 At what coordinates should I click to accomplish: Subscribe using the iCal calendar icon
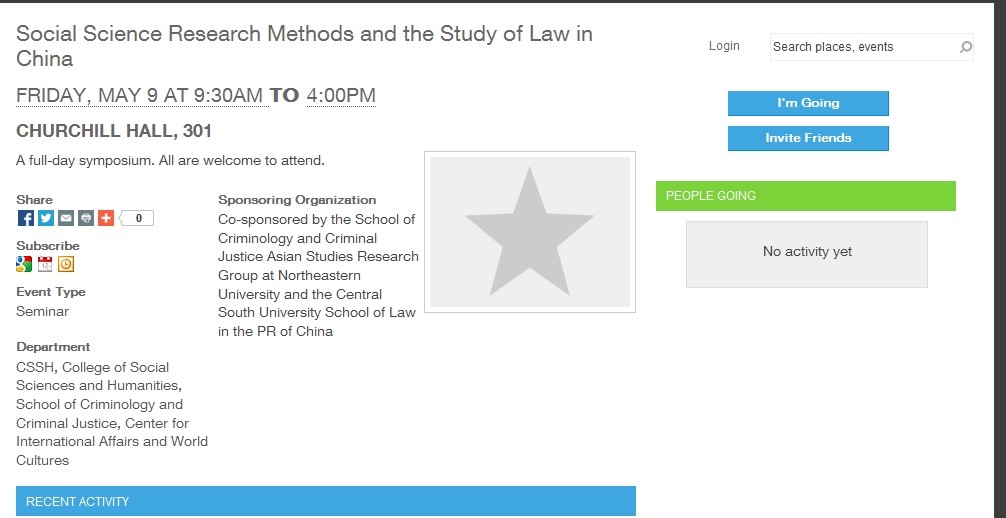coord(45,264)
